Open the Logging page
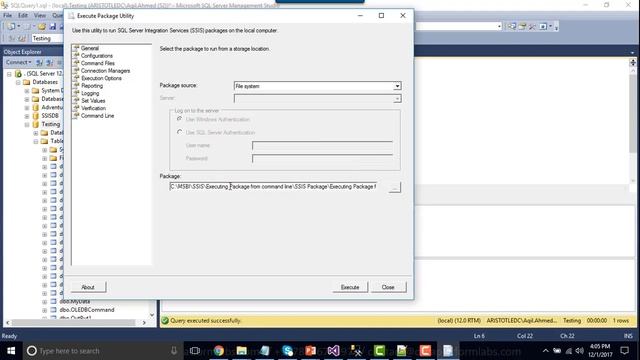This screenshot has height=360, width=640. click(90, 93)
